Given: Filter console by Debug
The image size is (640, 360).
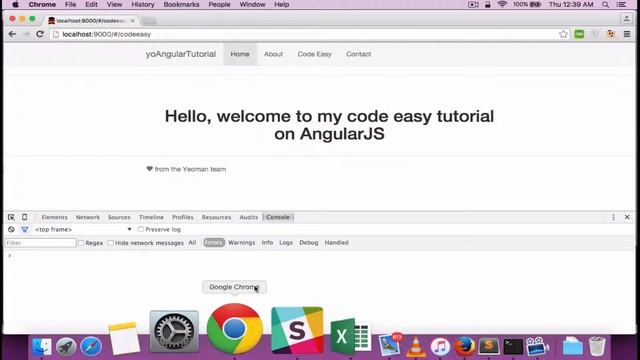Looking at the screenshot, I should click(x=309, y=242).
